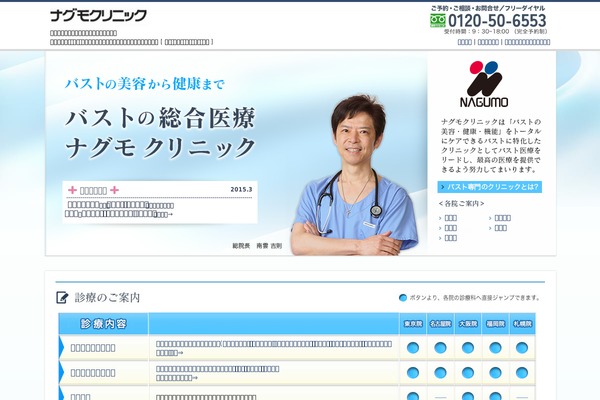Select the 福岡院 dot in the second treatment row
The height and width of the screenshot is (400, 600).
[x=495, y=372]
